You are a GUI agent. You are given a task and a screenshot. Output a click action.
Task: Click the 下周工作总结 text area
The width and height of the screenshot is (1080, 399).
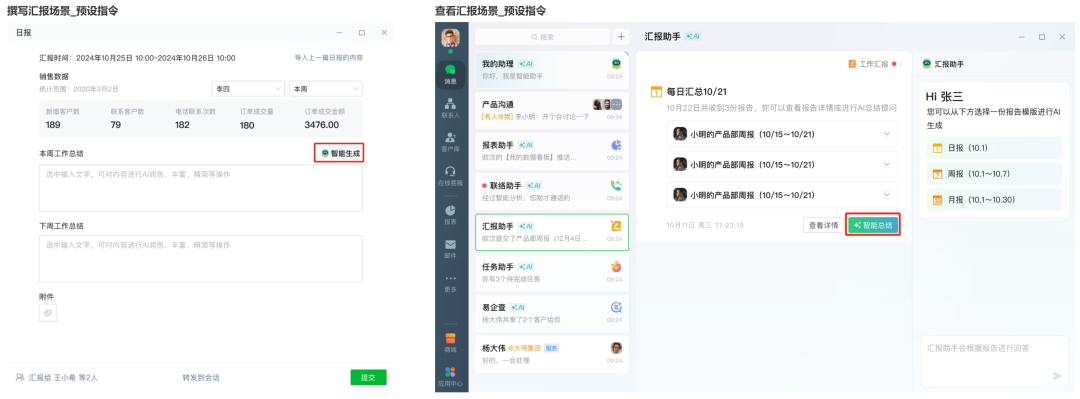coord(200,259)
